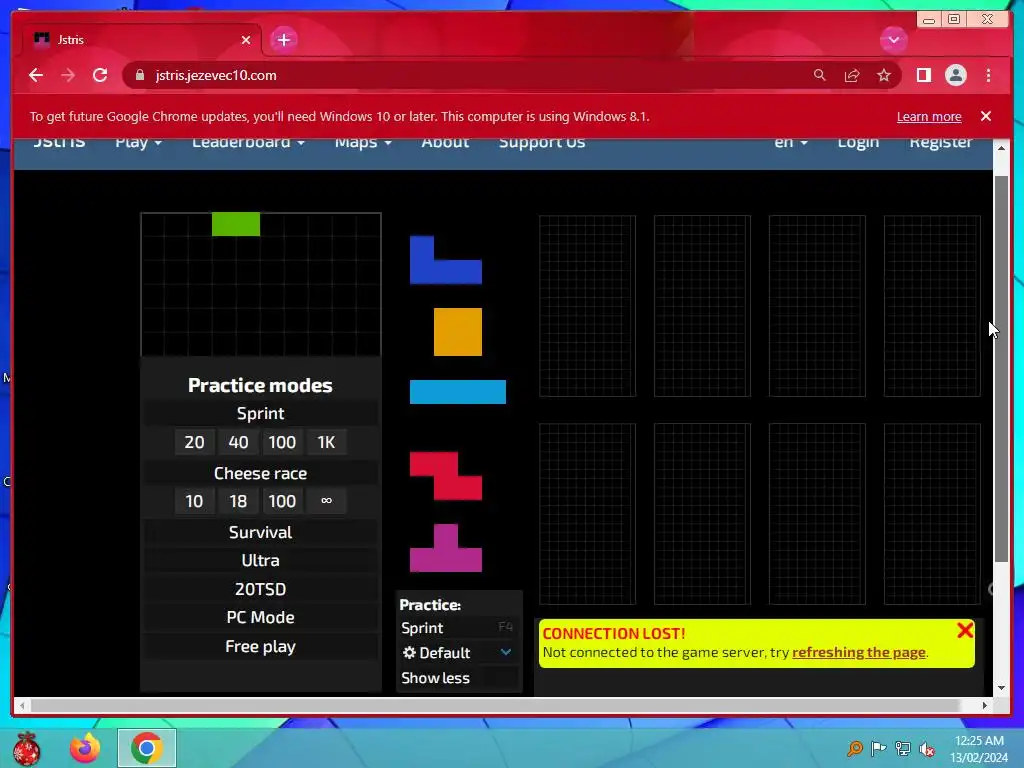This screenshot has width=1024, height=768.
Task: Start a 40 line Sprint
Action: click(x=238, y=442)
